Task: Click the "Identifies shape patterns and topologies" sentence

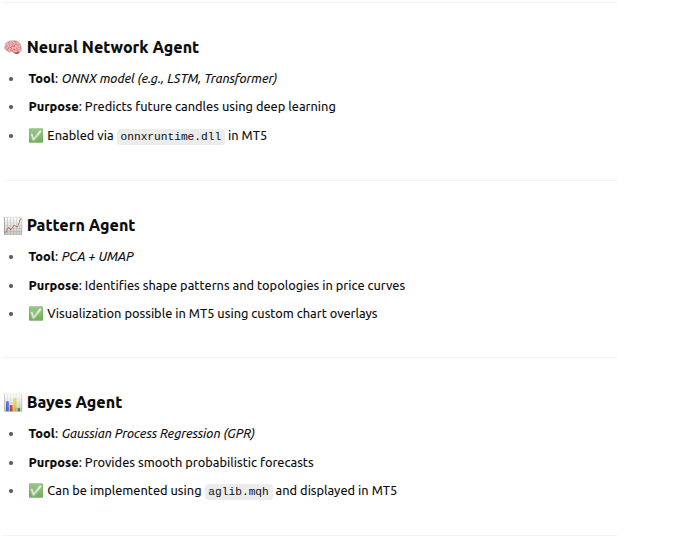Action: [x=245, y=285]
